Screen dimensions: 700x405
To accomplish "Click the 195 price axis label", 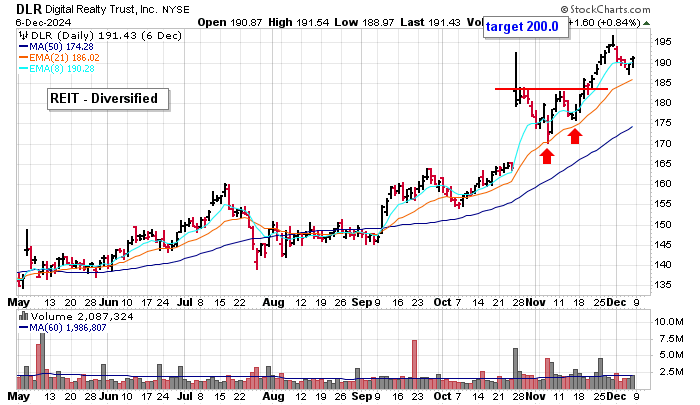I will (x=662, y=42).
